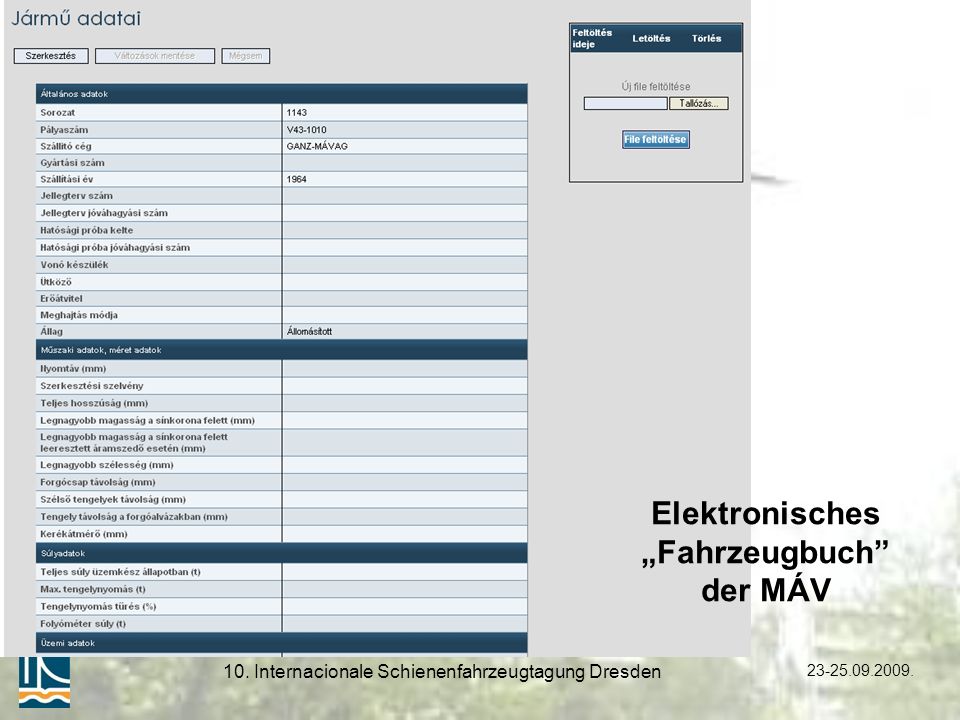
Task: Click the Erőátvitel row label
Action: point(61,298)
